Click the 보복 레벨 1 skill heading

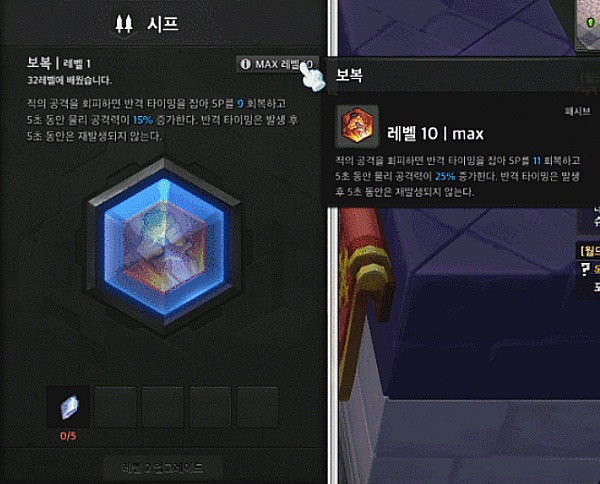point(59,63)
